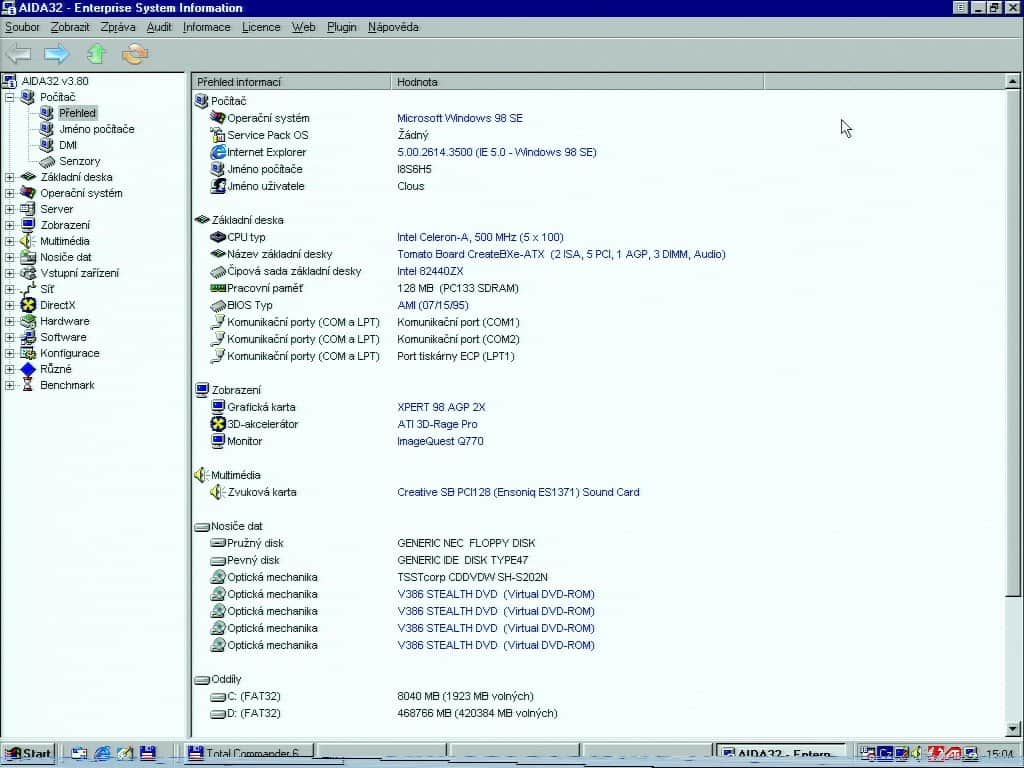Click the Různé blue diamond icon

point(28,369)
